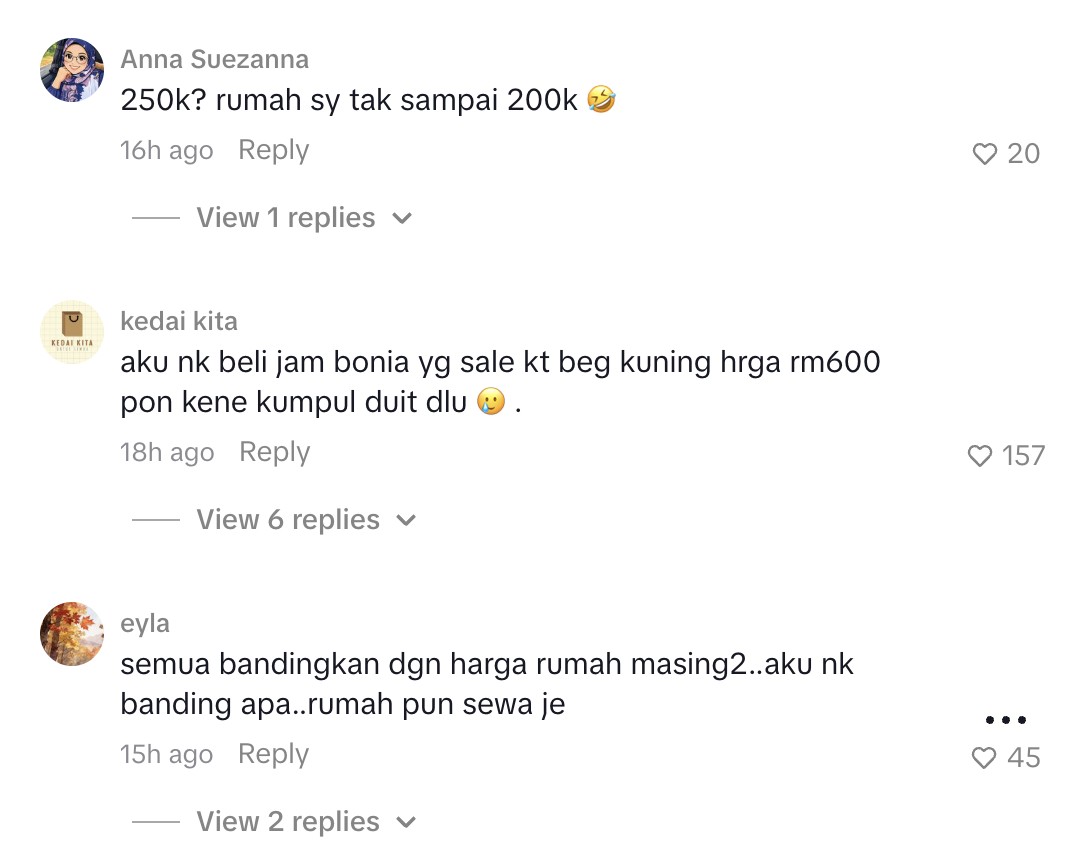Expand View 6 replies under kedai kita

pos(288,520)
